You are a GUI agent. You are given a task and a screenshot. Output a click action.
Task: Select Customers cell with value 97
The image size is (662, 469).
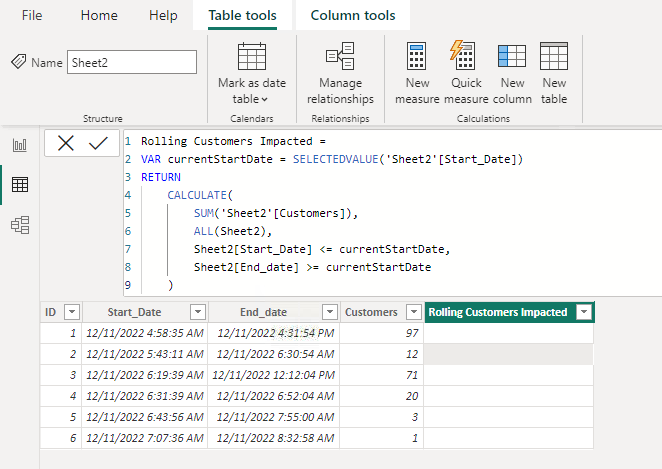pyautogui.click(x=382, y=333)
